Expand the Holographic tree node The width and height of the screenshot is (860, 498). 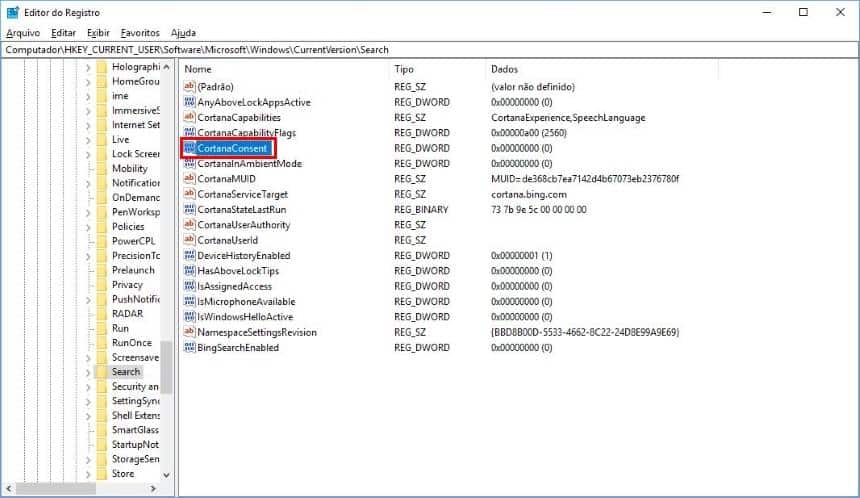(x=88, y=67)
